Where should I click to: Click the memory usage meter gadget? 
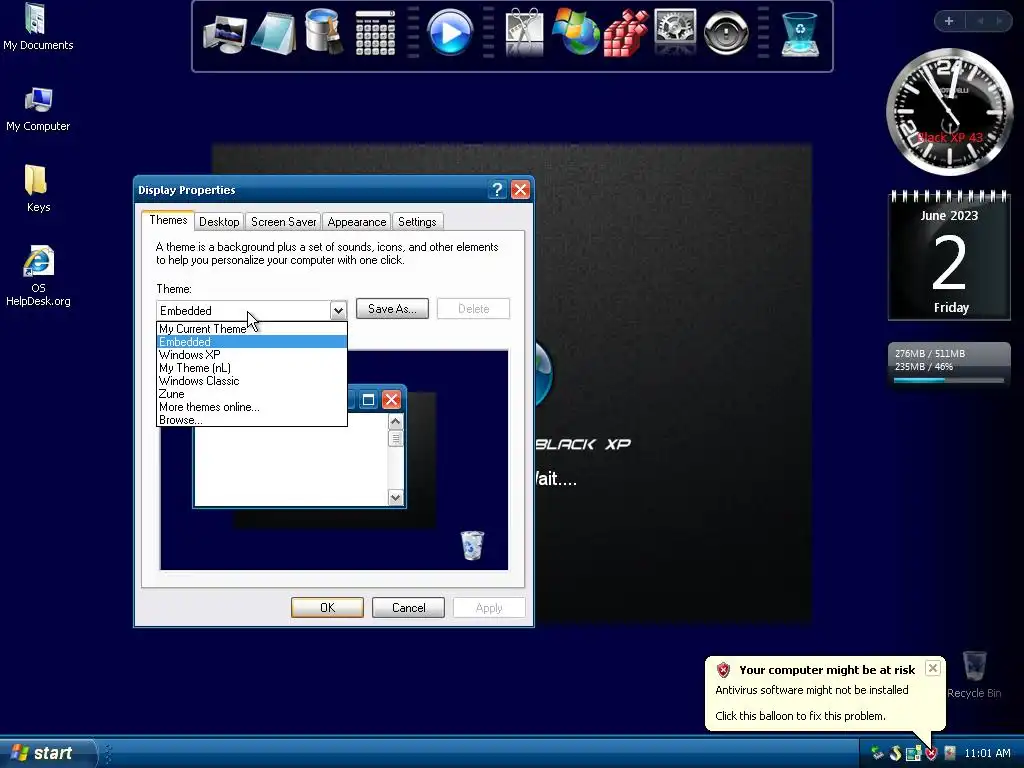tap(949, 364)
